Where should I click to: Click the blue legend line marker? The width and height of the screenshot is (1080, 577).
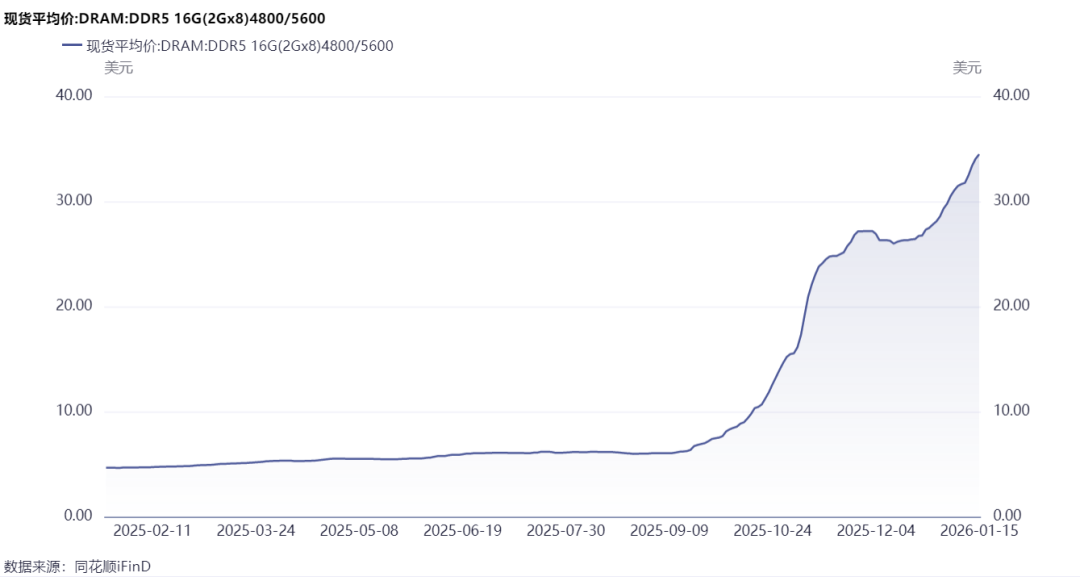tap(72, 46)
